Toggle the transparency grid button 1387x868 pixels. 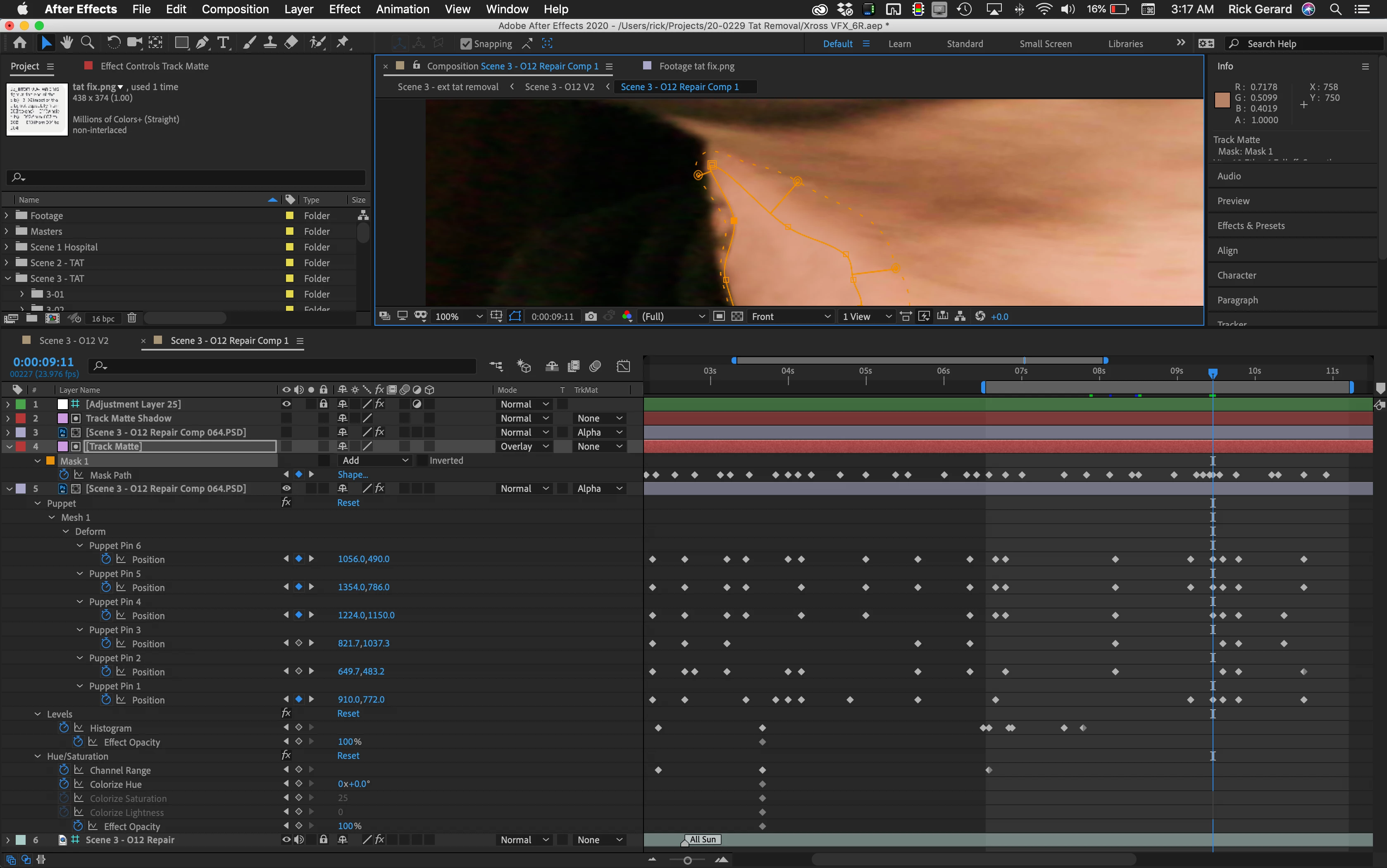737,316
